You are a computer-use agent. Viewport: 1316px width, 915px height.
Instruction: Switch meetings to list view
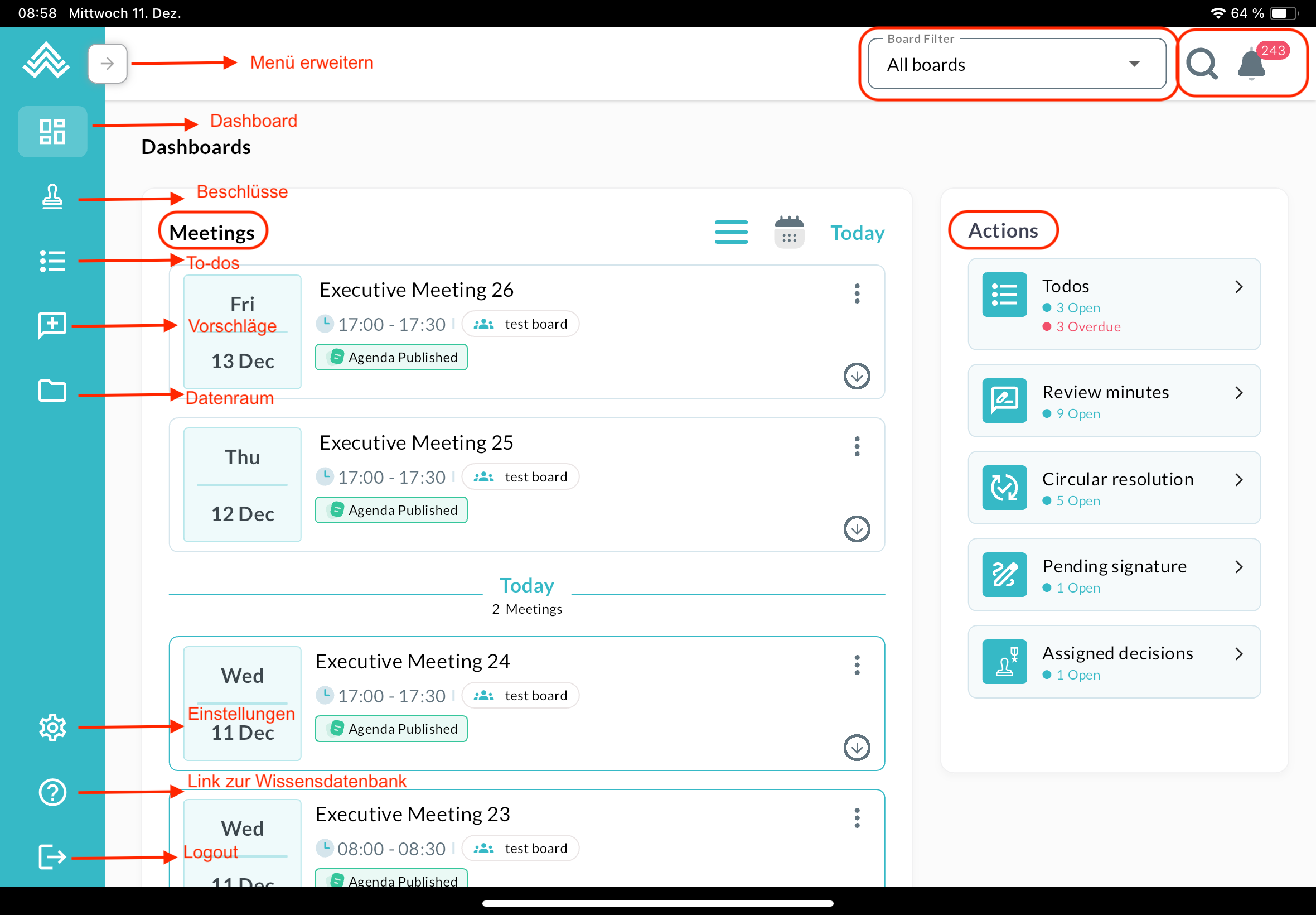click(731, 232)
